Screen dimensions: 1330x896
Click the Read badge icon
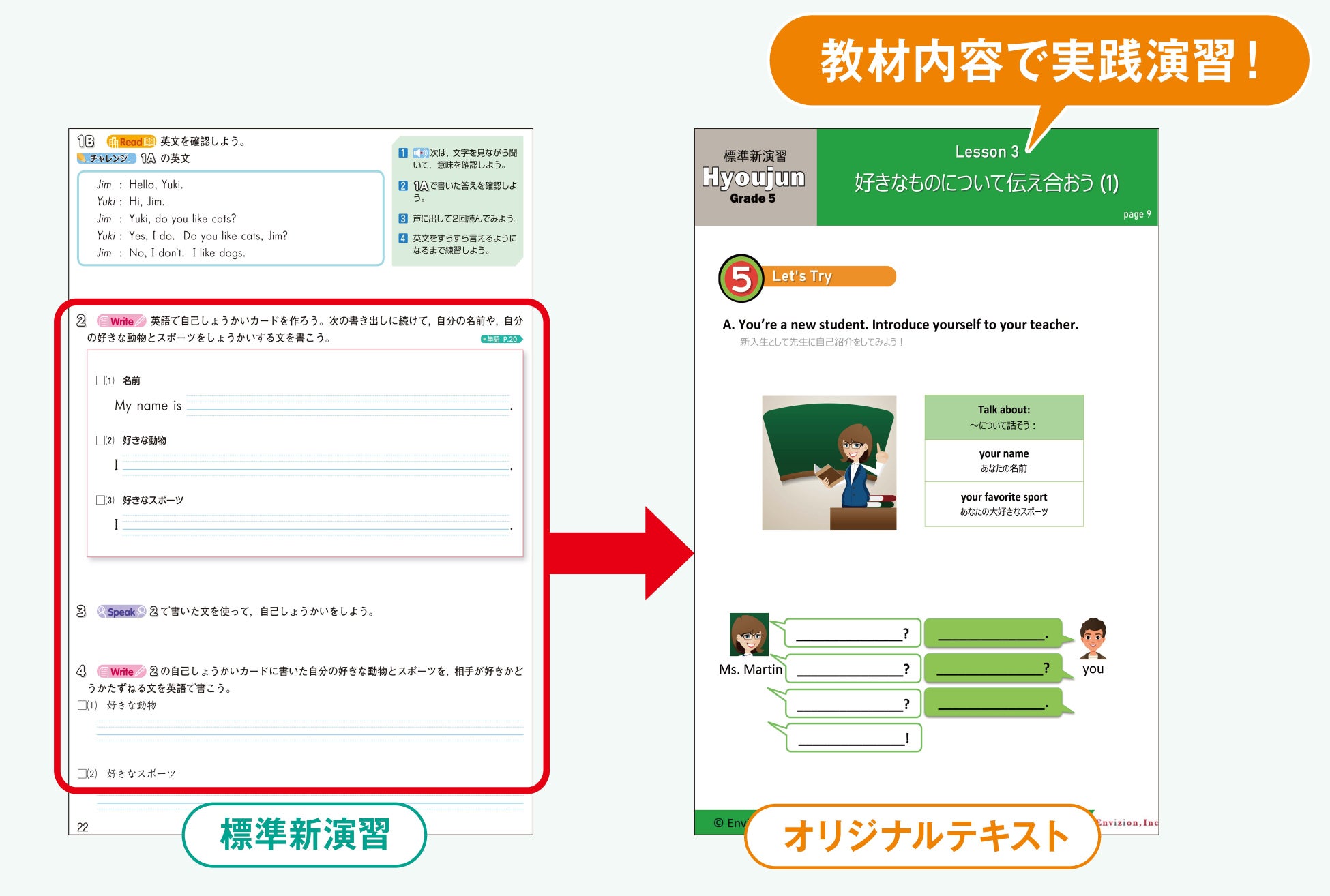point(132,142)
